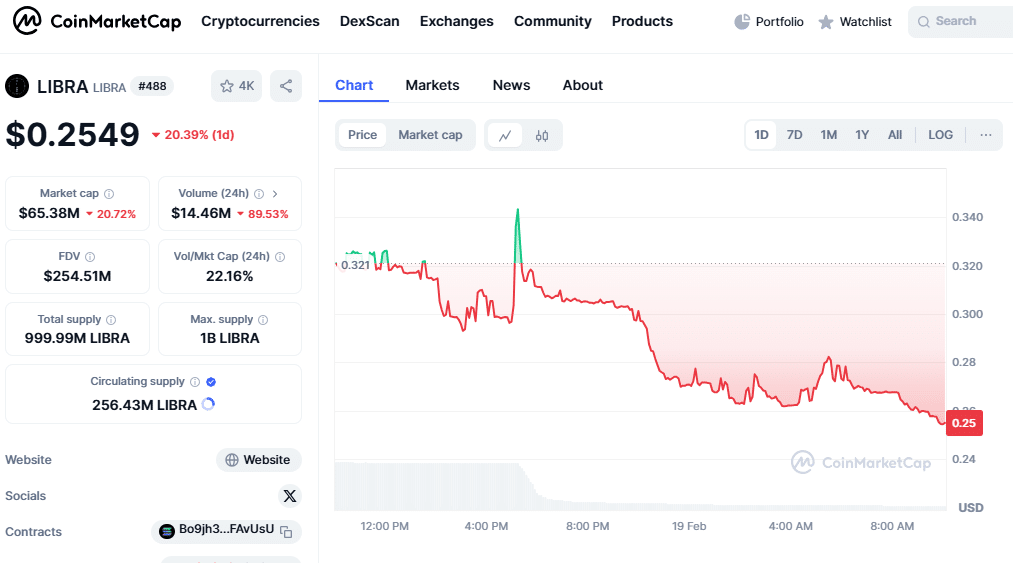Open the LIBRA Website link
Image resolution: width=1013 pixels, height=563 pixels.
click(258, 460)
